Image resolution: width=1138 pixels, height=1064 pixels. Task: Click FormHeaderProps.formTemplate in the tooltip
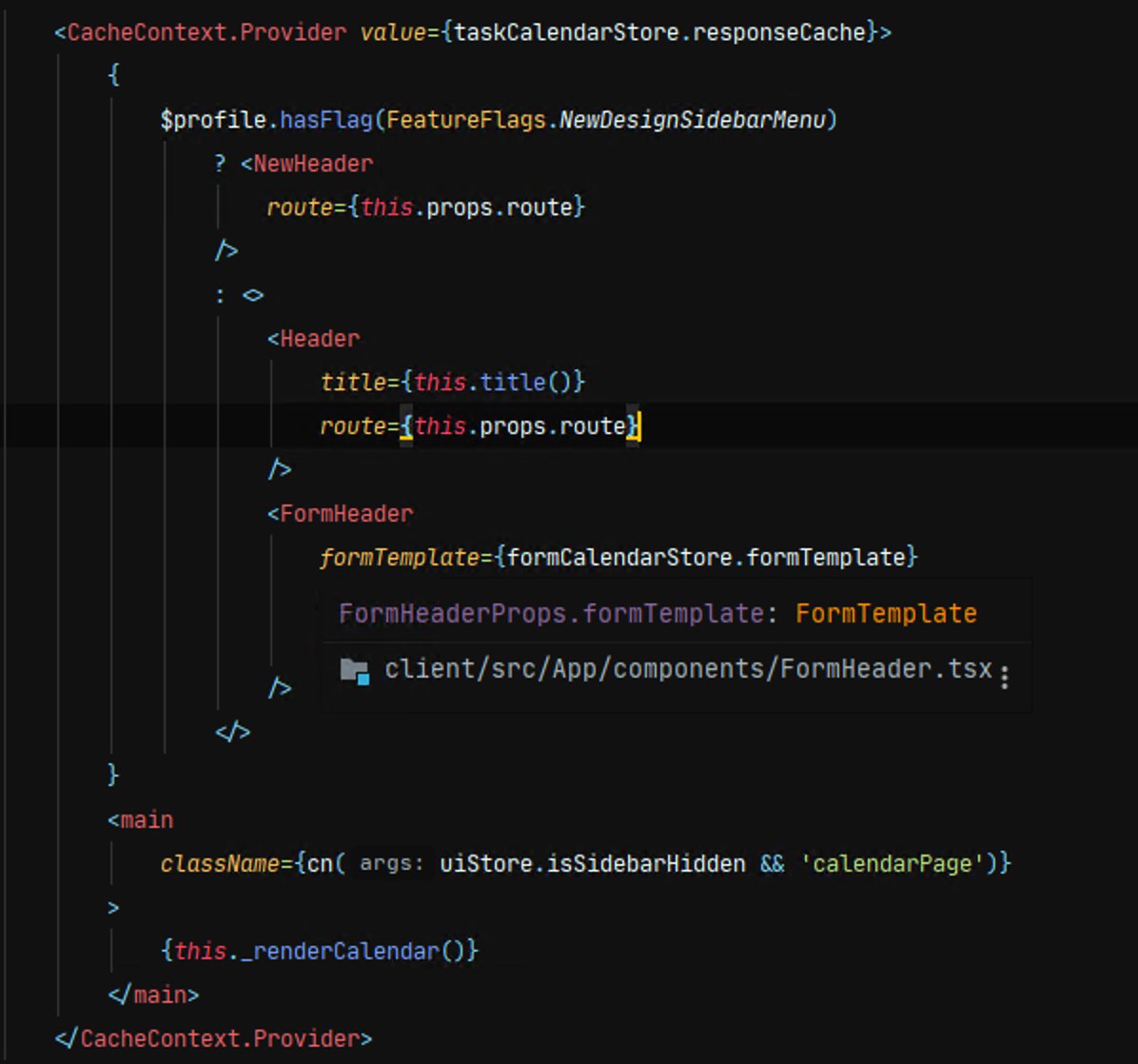click(552, 614)
